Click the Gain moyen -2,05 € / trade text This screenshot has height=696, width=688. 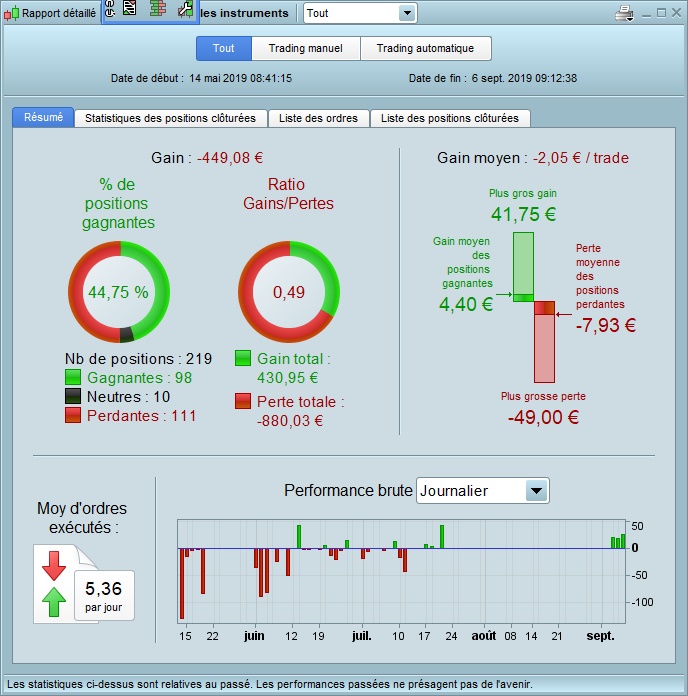pos(533,158)
